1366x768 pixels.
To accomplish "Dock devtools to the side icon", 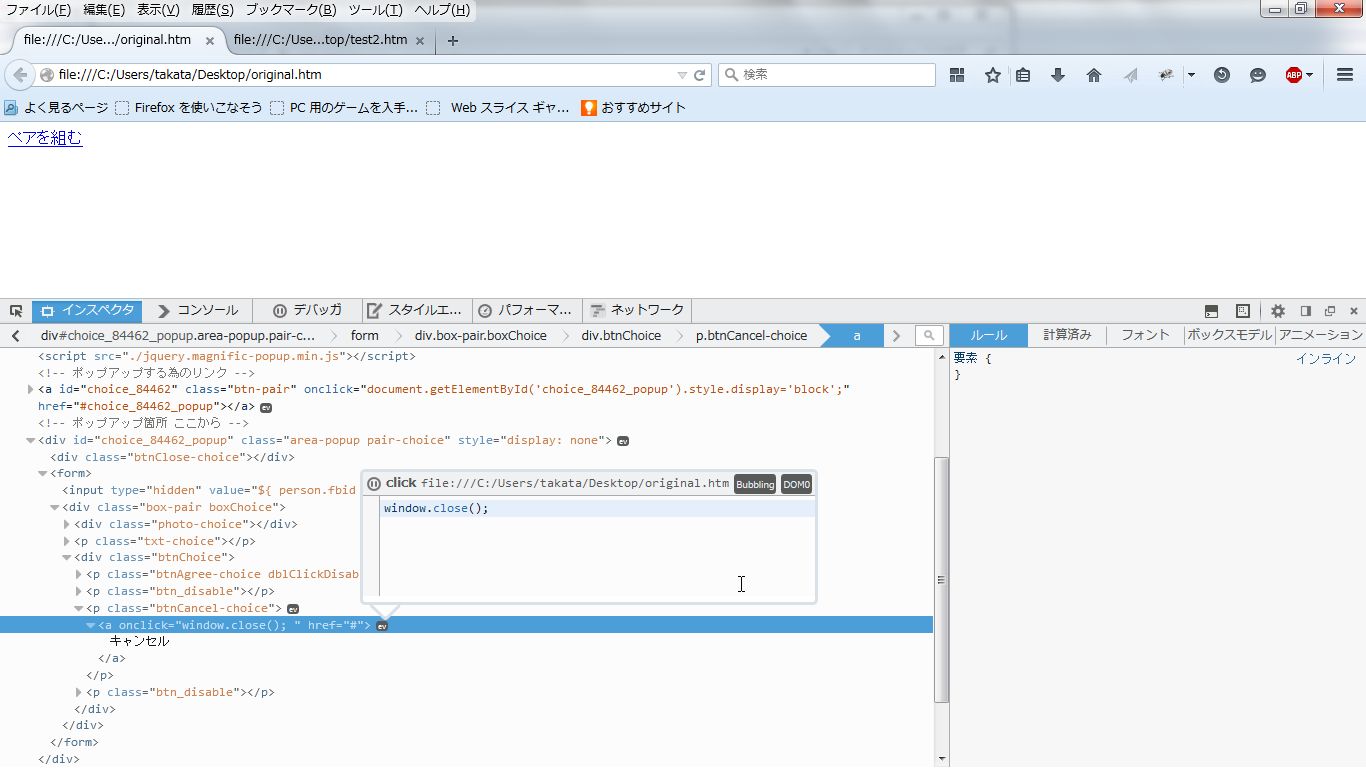I will [x=1306, y=311].
